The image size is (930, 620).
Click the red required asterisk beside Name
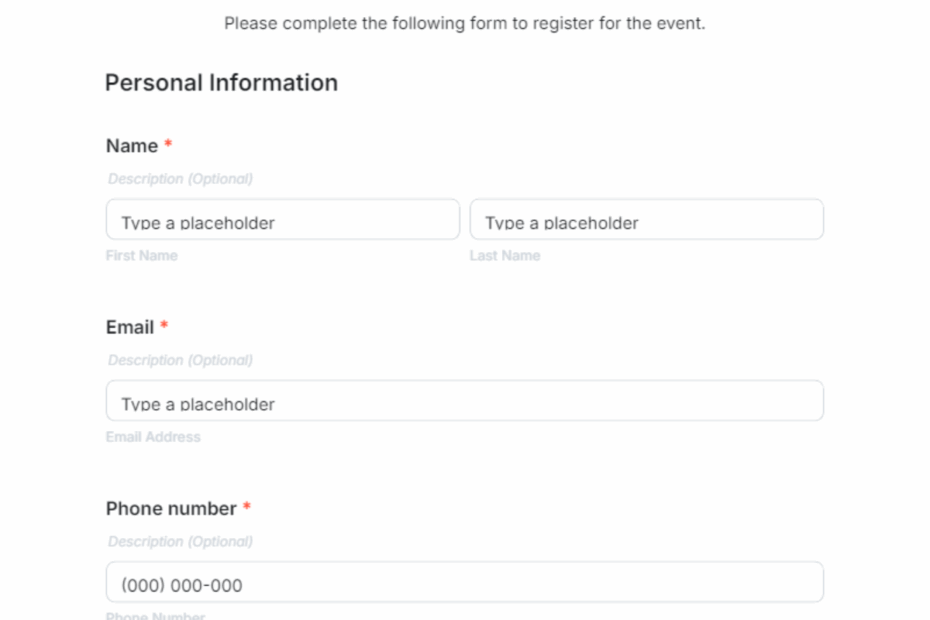(x=167, y=144)
